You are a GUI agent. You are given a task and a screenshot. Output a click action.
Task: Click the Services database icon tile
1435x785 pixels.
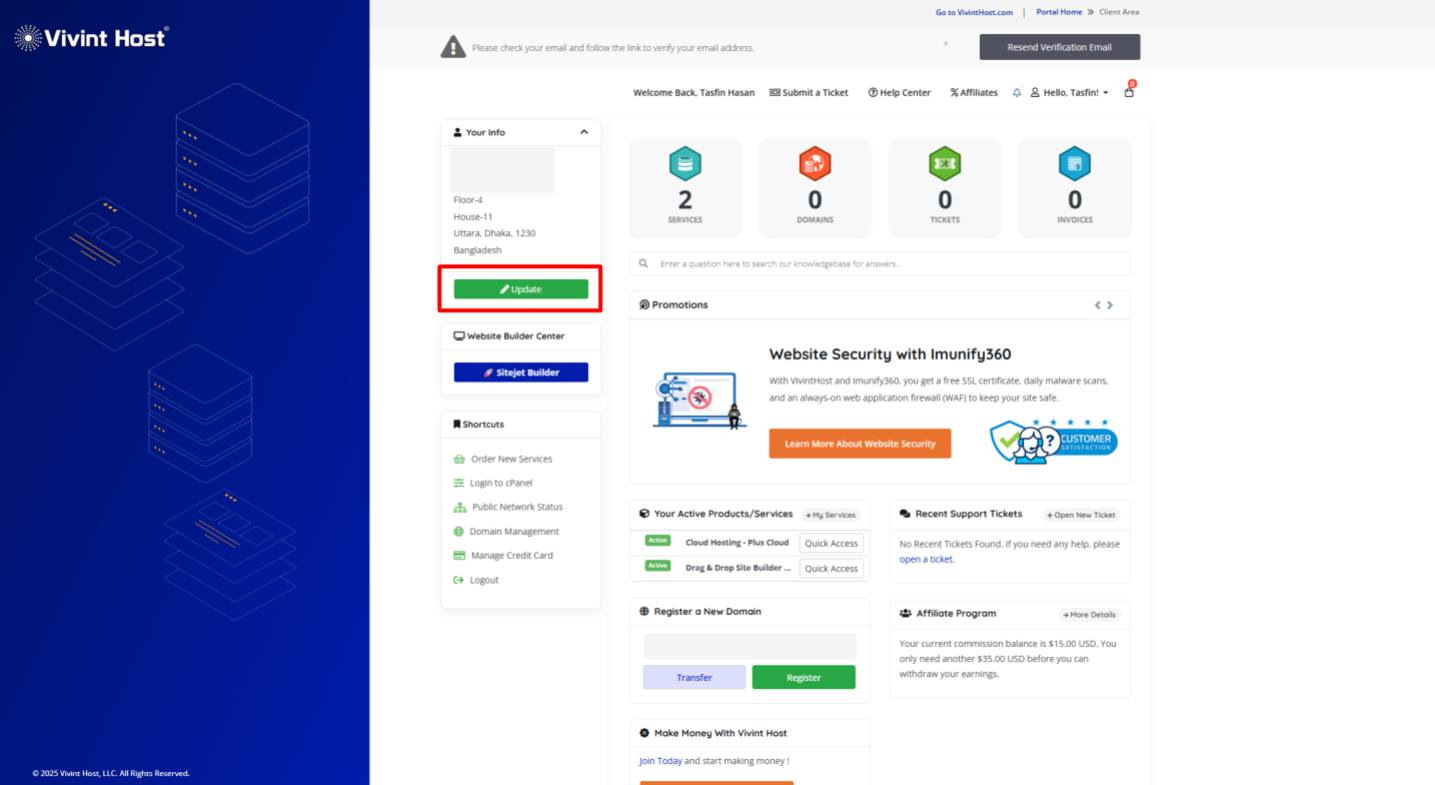tap(685, 164)
